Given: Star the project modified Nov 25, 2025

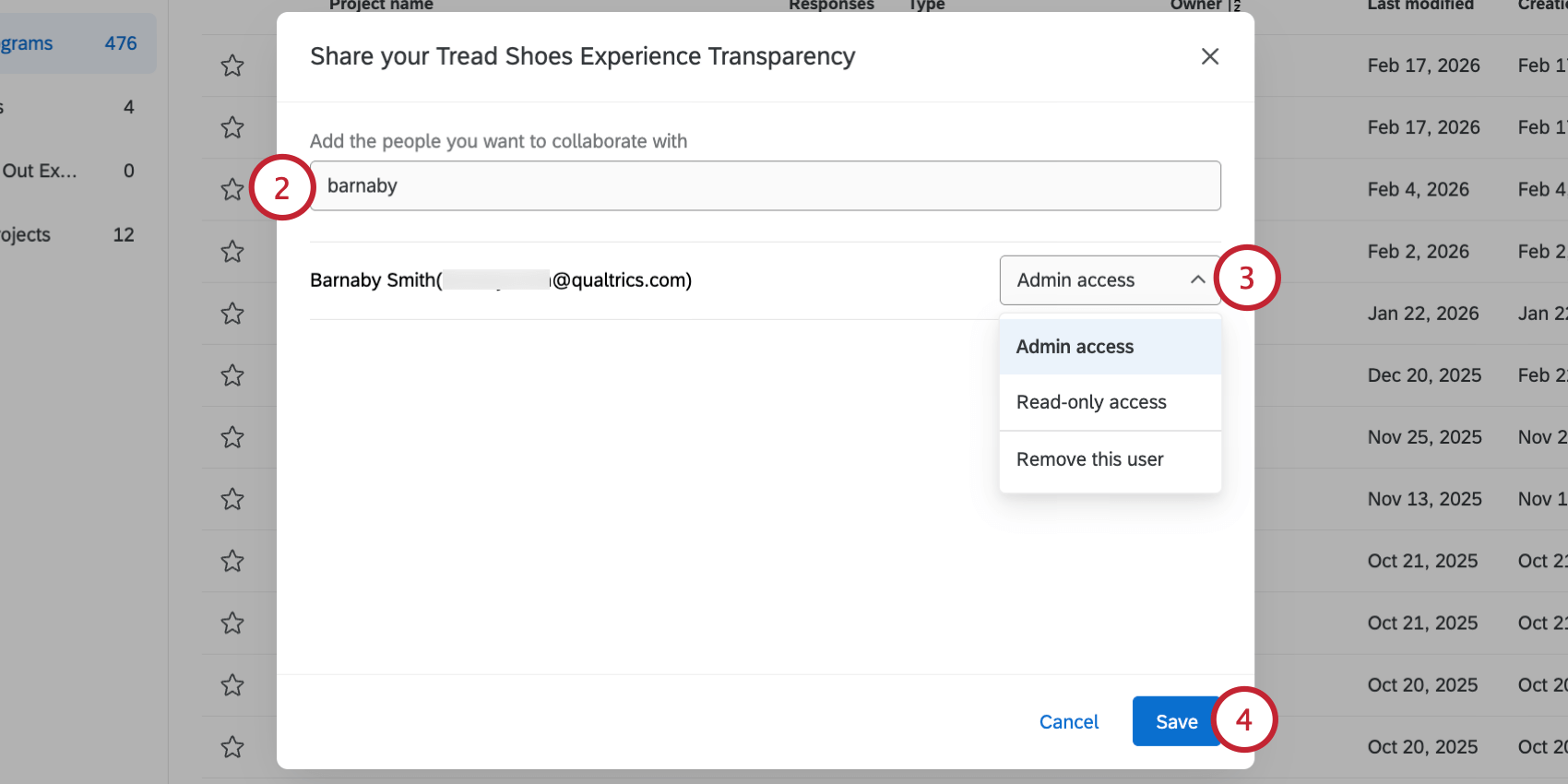Looking at the screenshot, I should tap(232, 437).
